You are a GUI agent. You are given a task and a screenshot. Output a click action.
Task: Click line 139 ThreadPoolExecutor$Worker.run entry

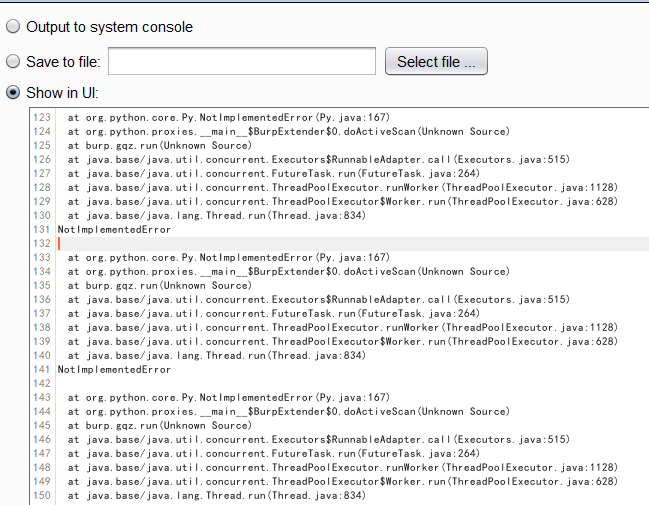coord(343,341)
